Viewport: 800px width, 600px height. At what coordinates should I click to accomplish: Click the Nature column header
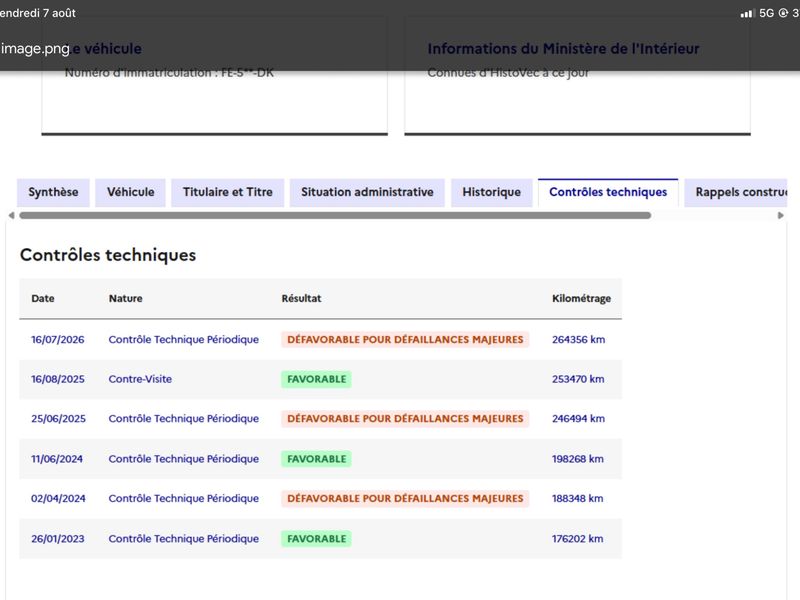tap(126, 298)
